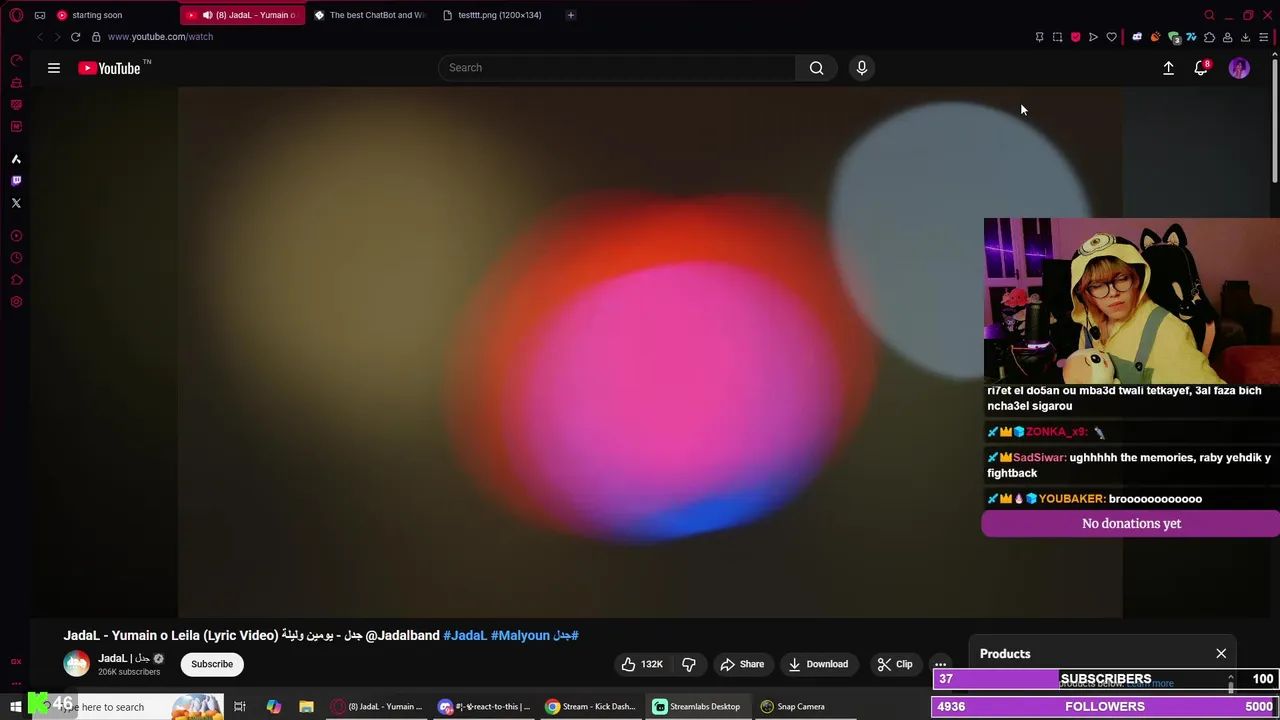View site security lock info
The image size is (1280, 720).
click(x=96, y=37)
